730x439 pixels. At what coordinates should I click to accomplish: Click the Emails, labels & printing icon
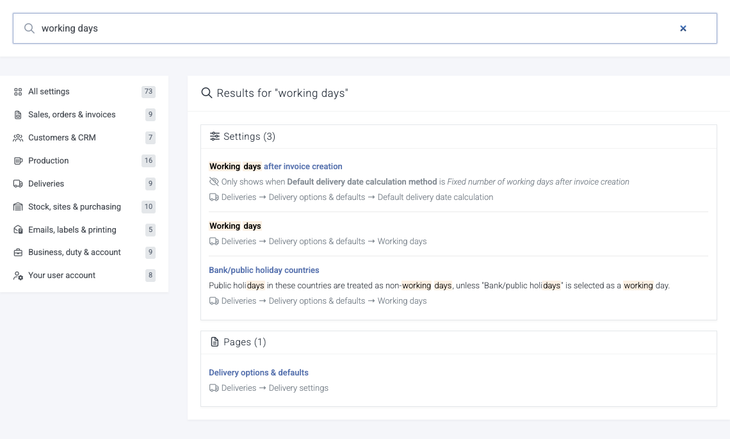tap(18, 230)
